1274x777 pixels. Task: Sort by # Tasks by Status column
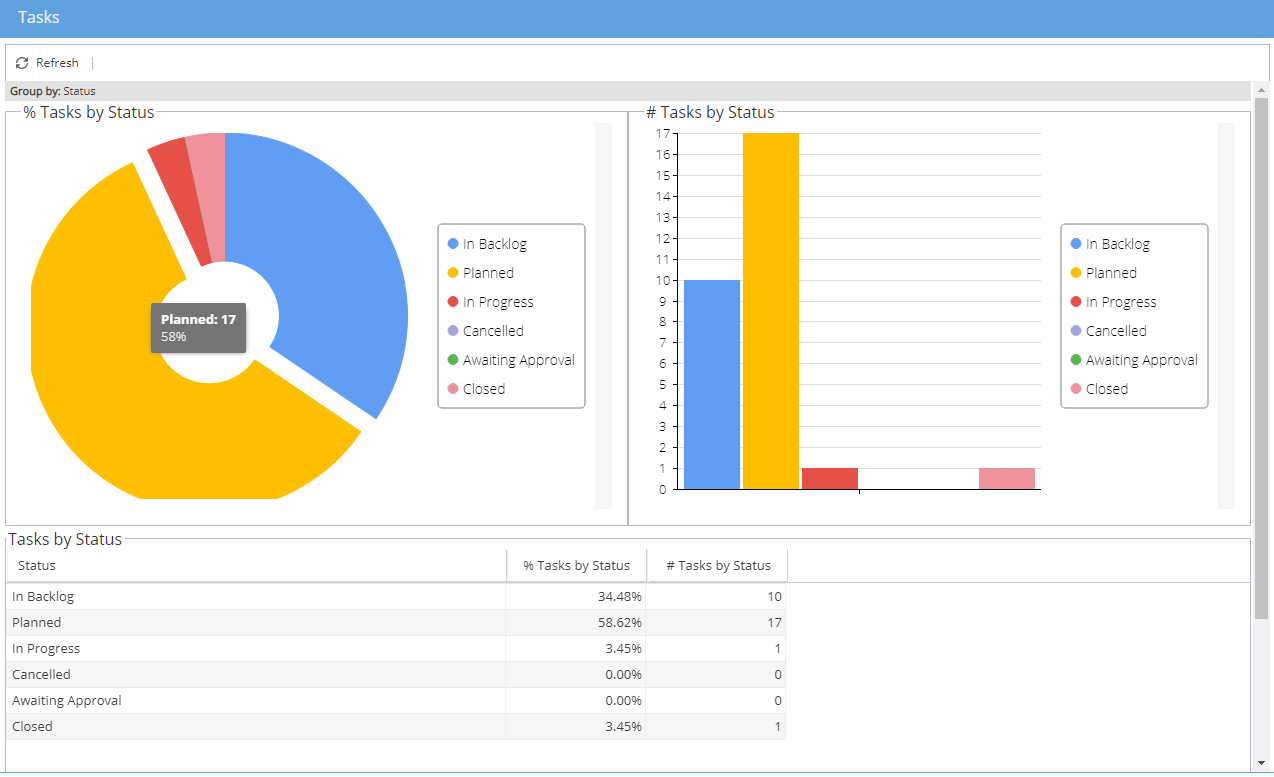coord(717,565)
